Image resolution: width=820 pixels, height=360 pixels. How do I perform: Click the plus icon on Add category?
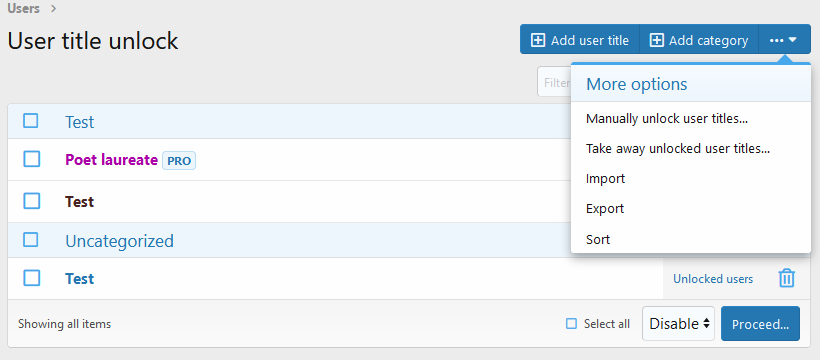pos(656,40)
